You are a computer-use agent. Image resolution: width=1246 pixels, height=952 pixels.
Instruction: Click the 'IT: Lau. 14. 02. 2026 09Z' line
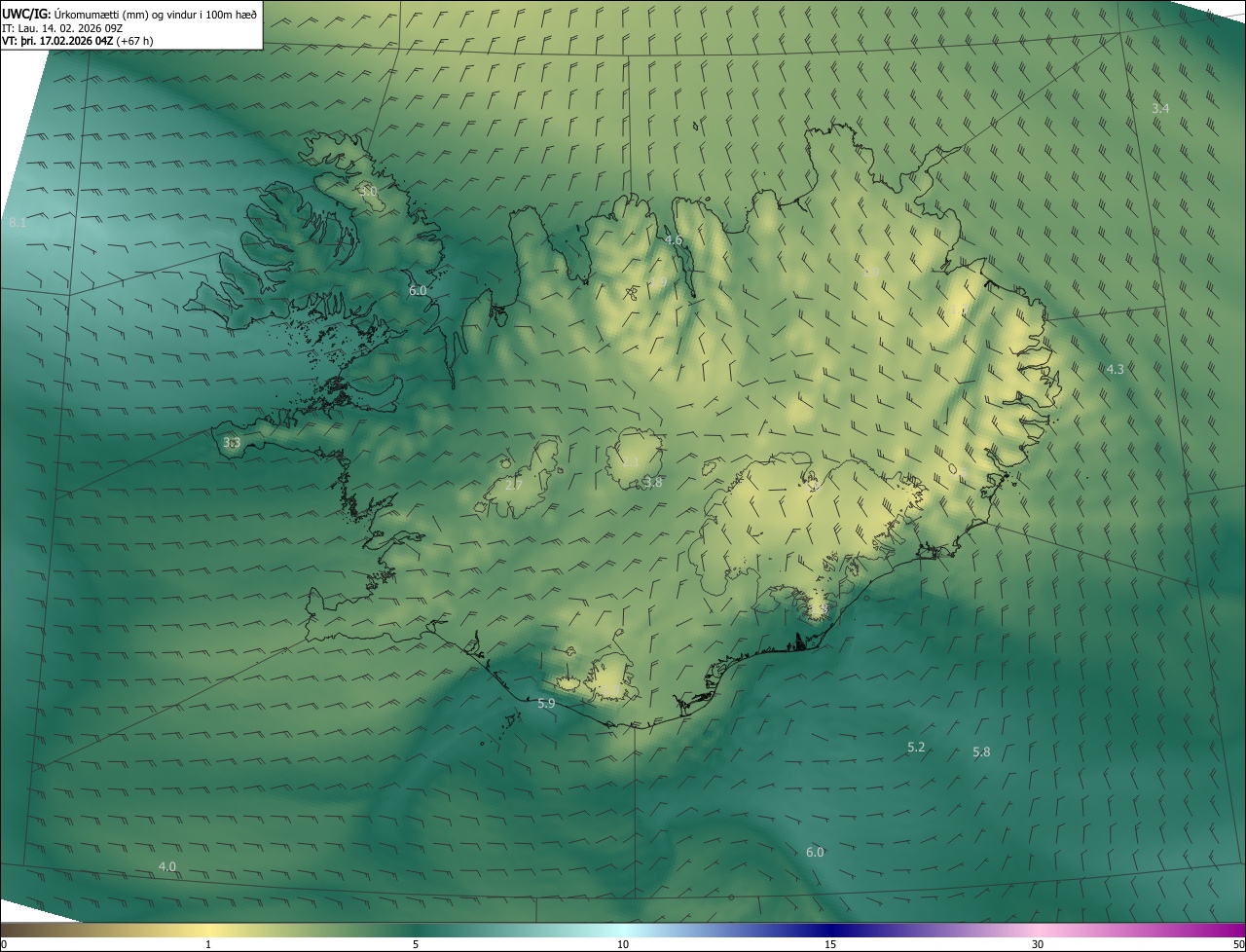click(62, 28)
